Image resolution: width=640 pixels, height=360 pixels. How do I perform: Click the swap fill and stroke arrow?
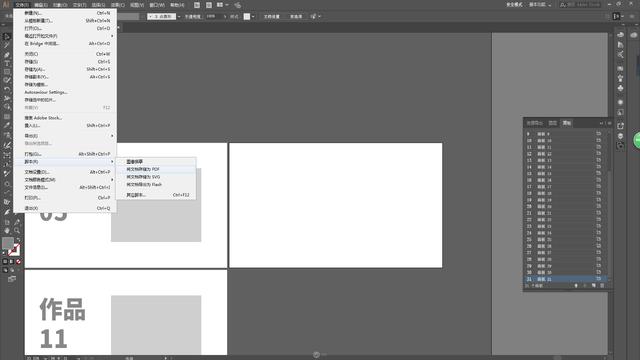click(18, 240)
